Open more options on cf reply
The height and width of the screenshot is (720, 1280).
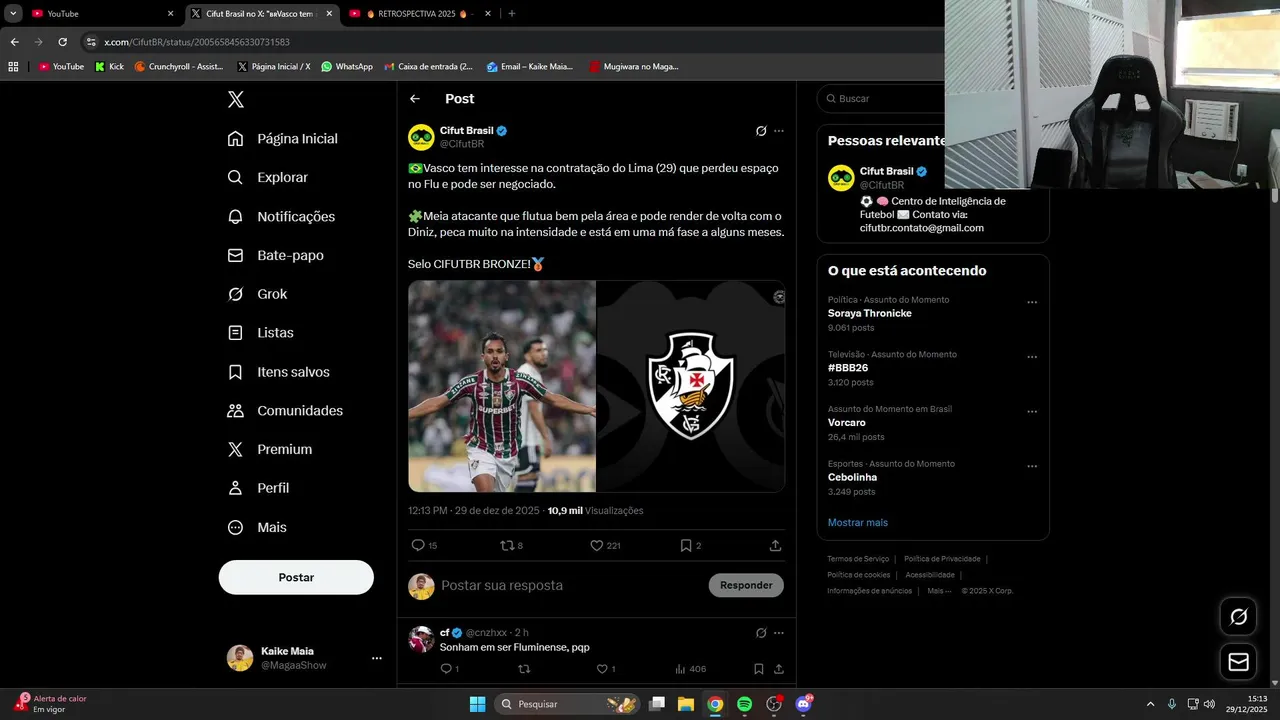(779, 633)
